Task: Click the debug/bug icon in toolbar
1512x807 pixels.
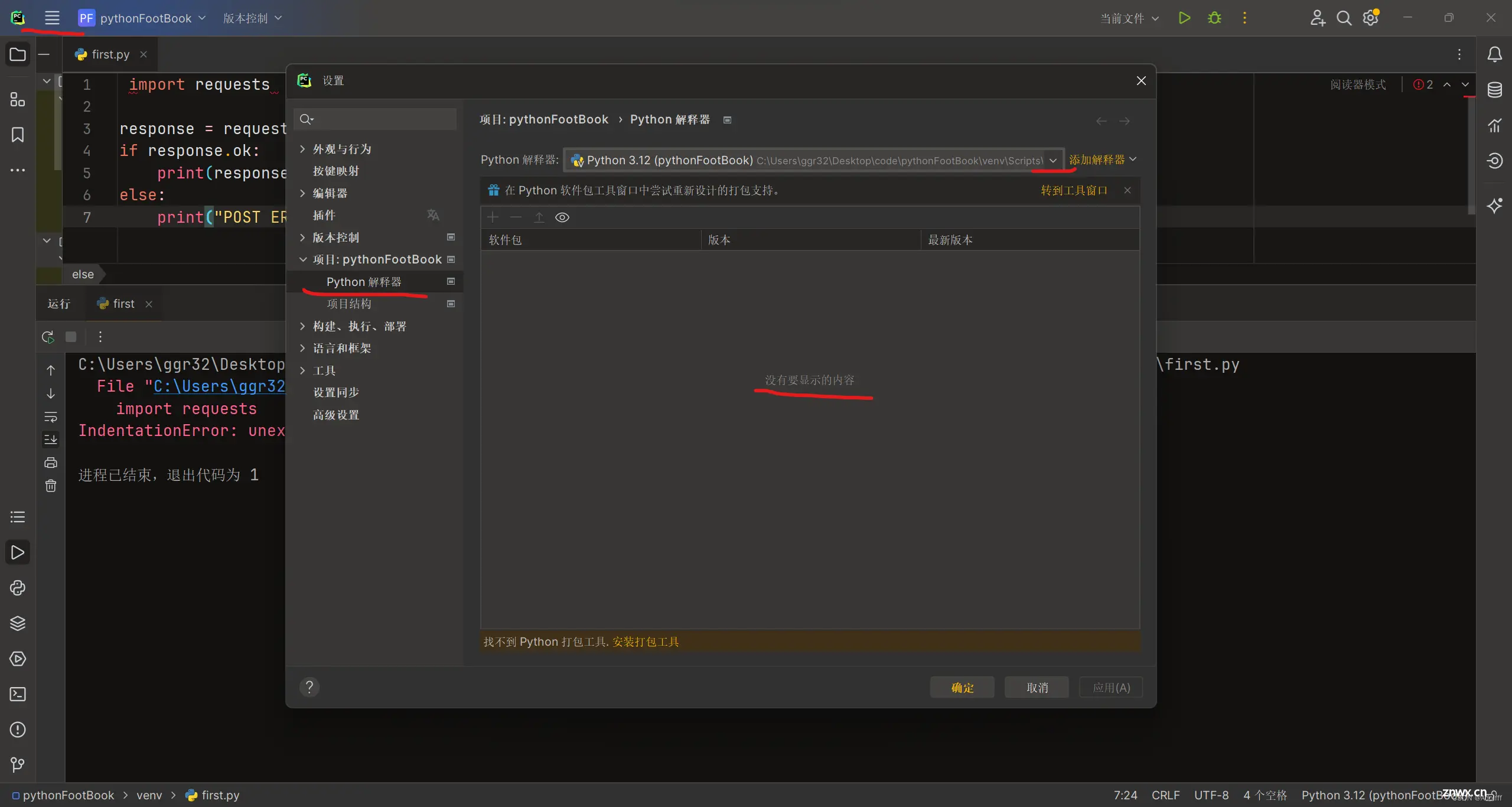Action: pos(1214,18)
